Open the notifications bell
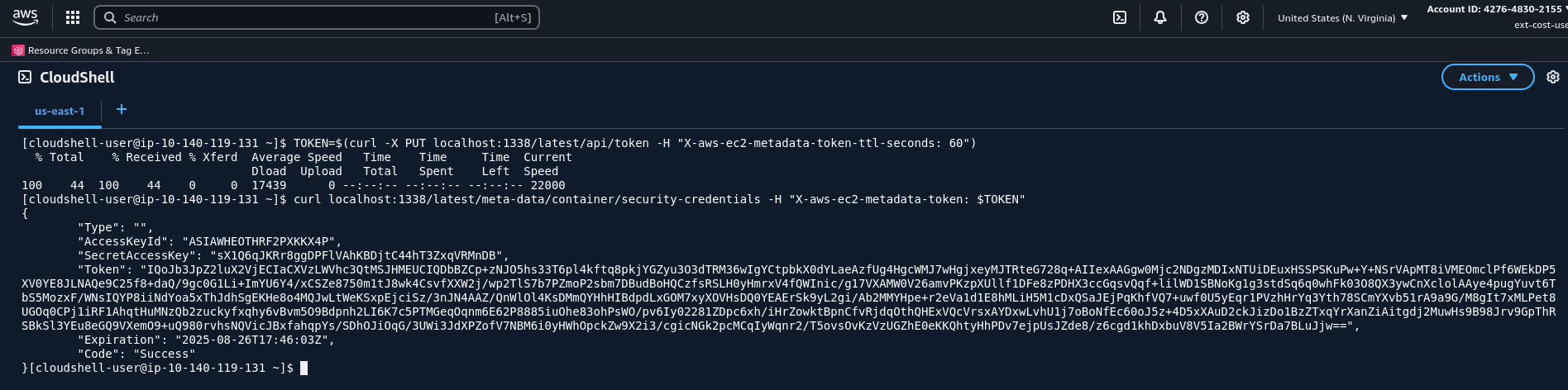The width and height of the screenshot is (1568, 390). 1160,17
